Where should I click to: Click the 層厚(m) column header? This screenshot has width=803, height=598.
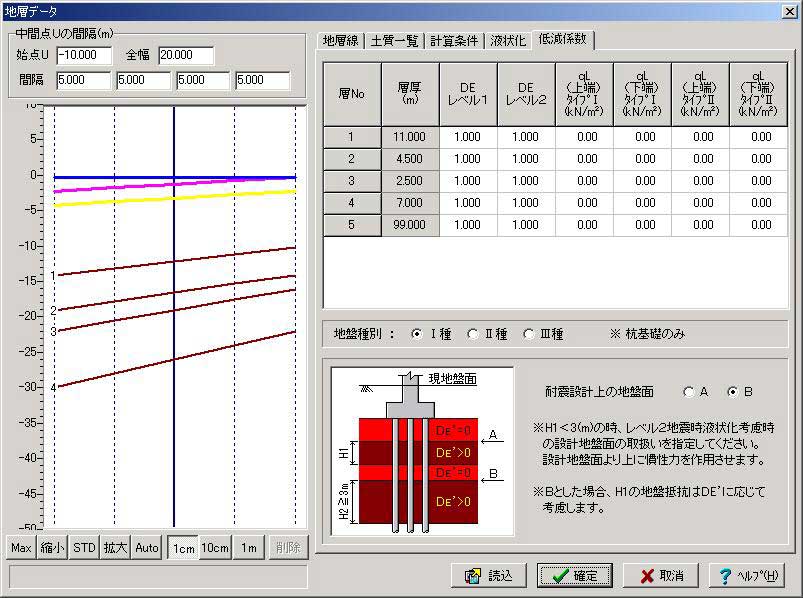pos(410,94)
